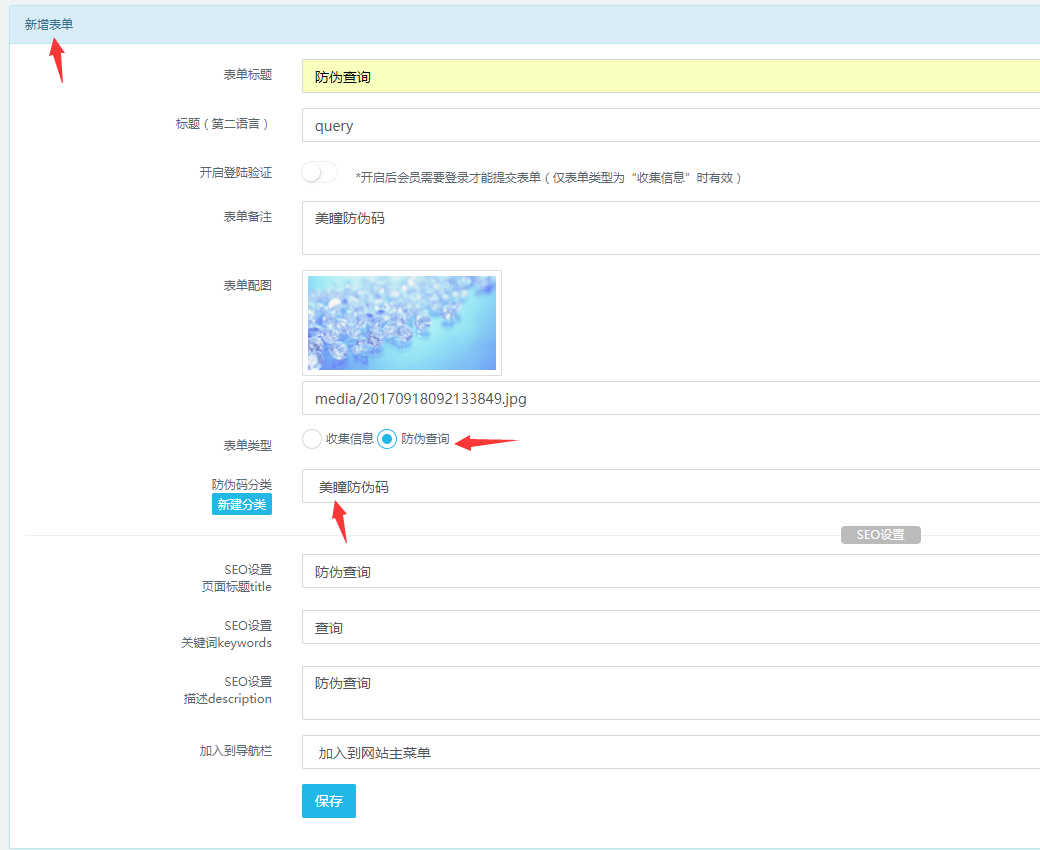The width and height of the screenshot is (1040, 850).
Task: Open the 防伪码分类 dropdown
Action: (x=670, y=487)
